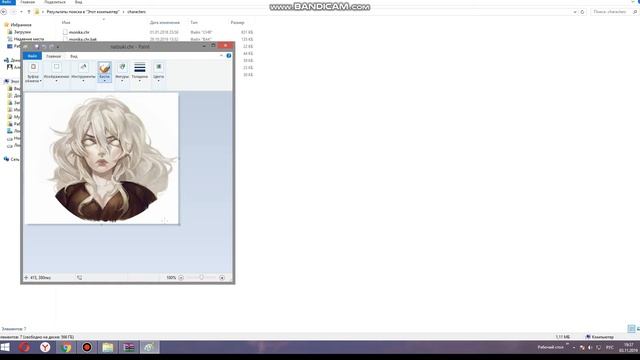Viewport: 640px width, 360px height.
Task: Select the monika.chr file in Explorer
Action: (x=79, y=32)
